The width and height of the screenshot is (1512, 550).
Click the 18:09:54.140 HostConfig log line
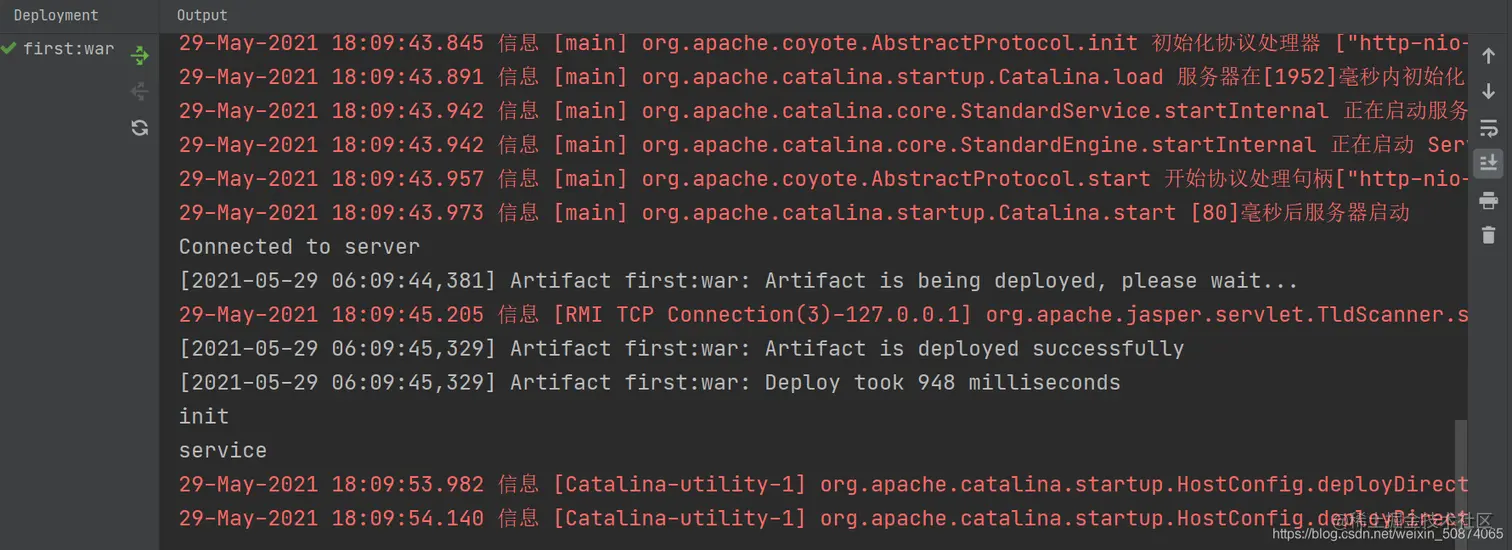coord(823,518)
